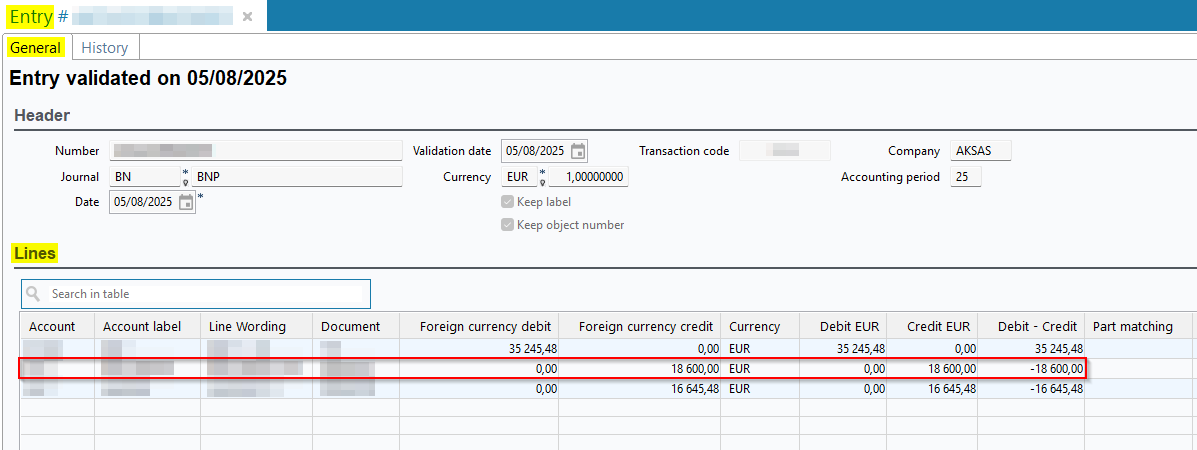Screen dimensions: 1197x450
Task: Sort by the Account column header
Action: 52,326
